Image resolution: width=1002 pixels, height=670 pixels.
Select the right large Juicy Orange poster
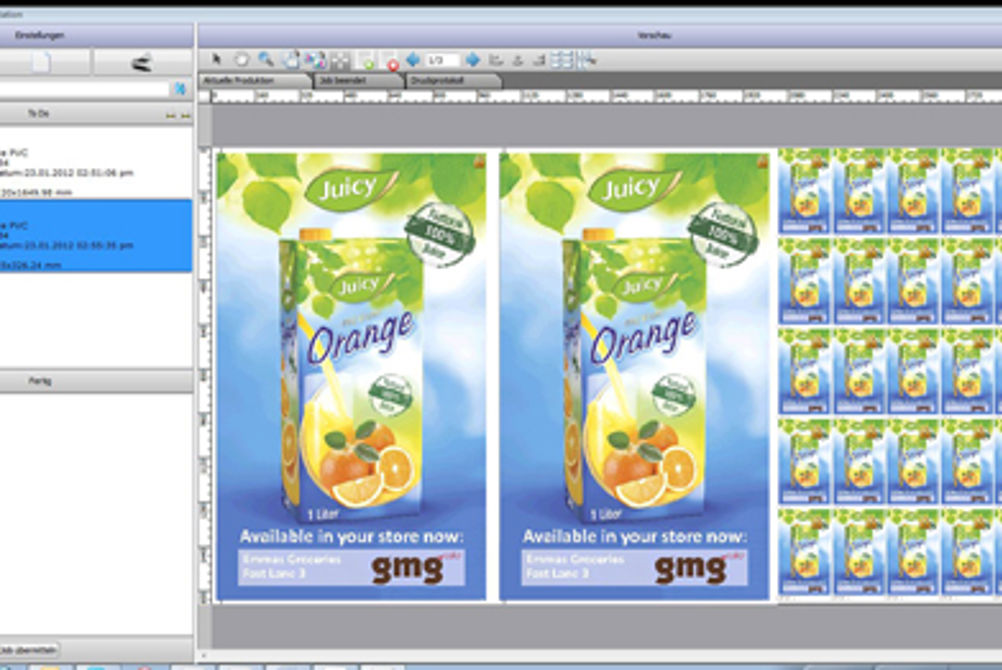(x=635, y=376)
